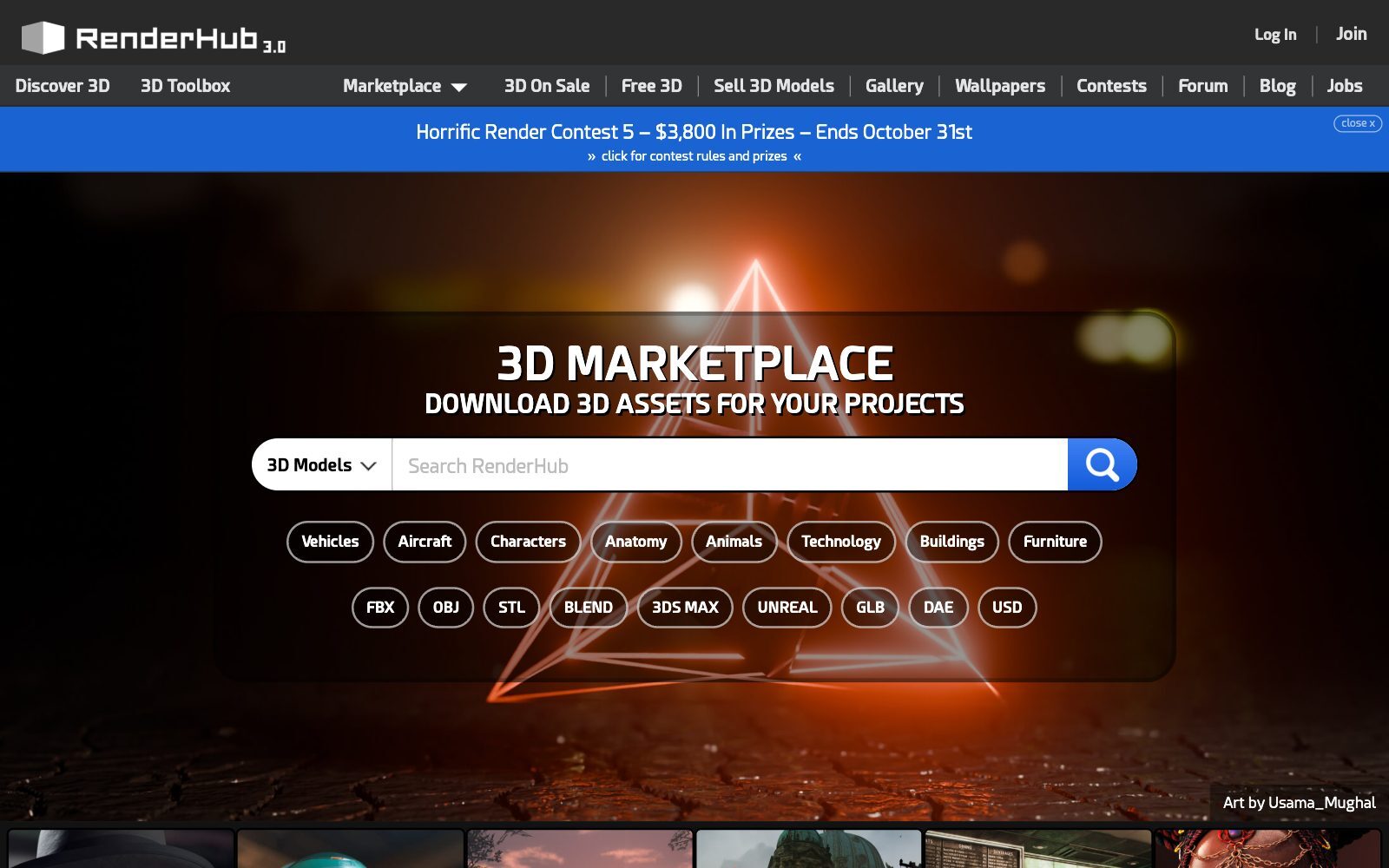Open Discover 3D section
Viewport: 1389px width, 868px height.
[x=63, y=86]
